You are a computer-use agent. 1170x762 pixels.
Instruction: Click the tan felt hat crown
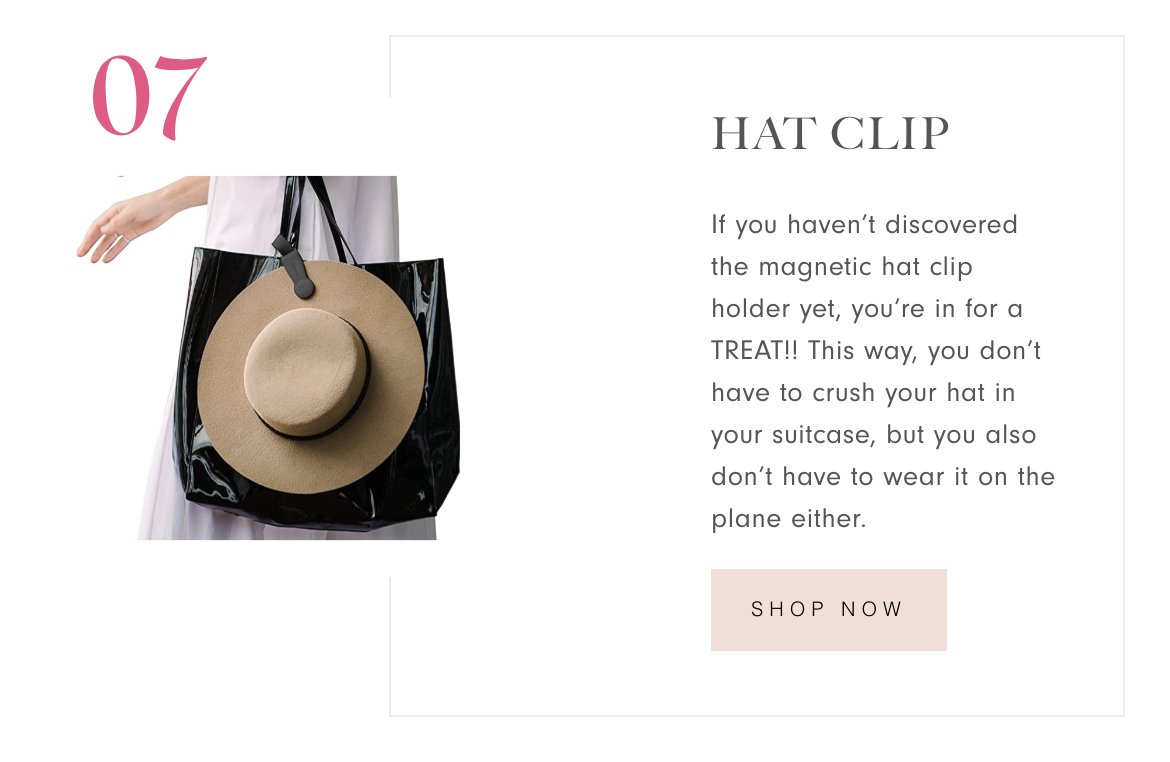pyautogui.click(x=306, y=369)
